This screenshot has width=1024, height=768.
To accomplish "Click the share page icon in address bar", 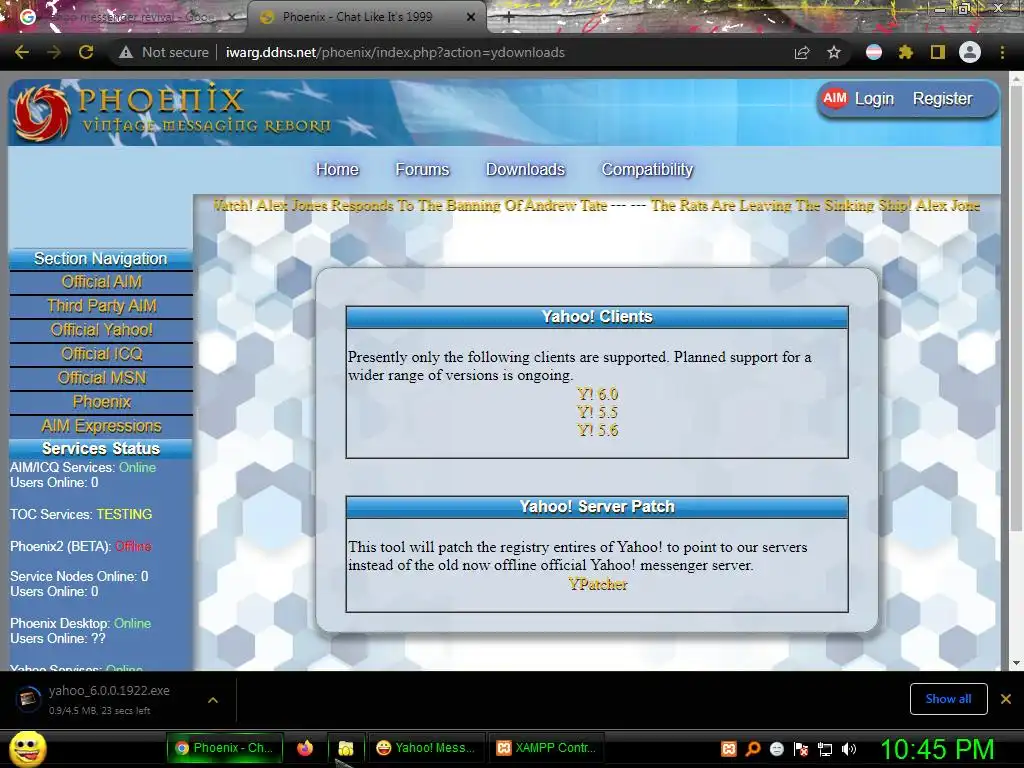I will (802, 52).
